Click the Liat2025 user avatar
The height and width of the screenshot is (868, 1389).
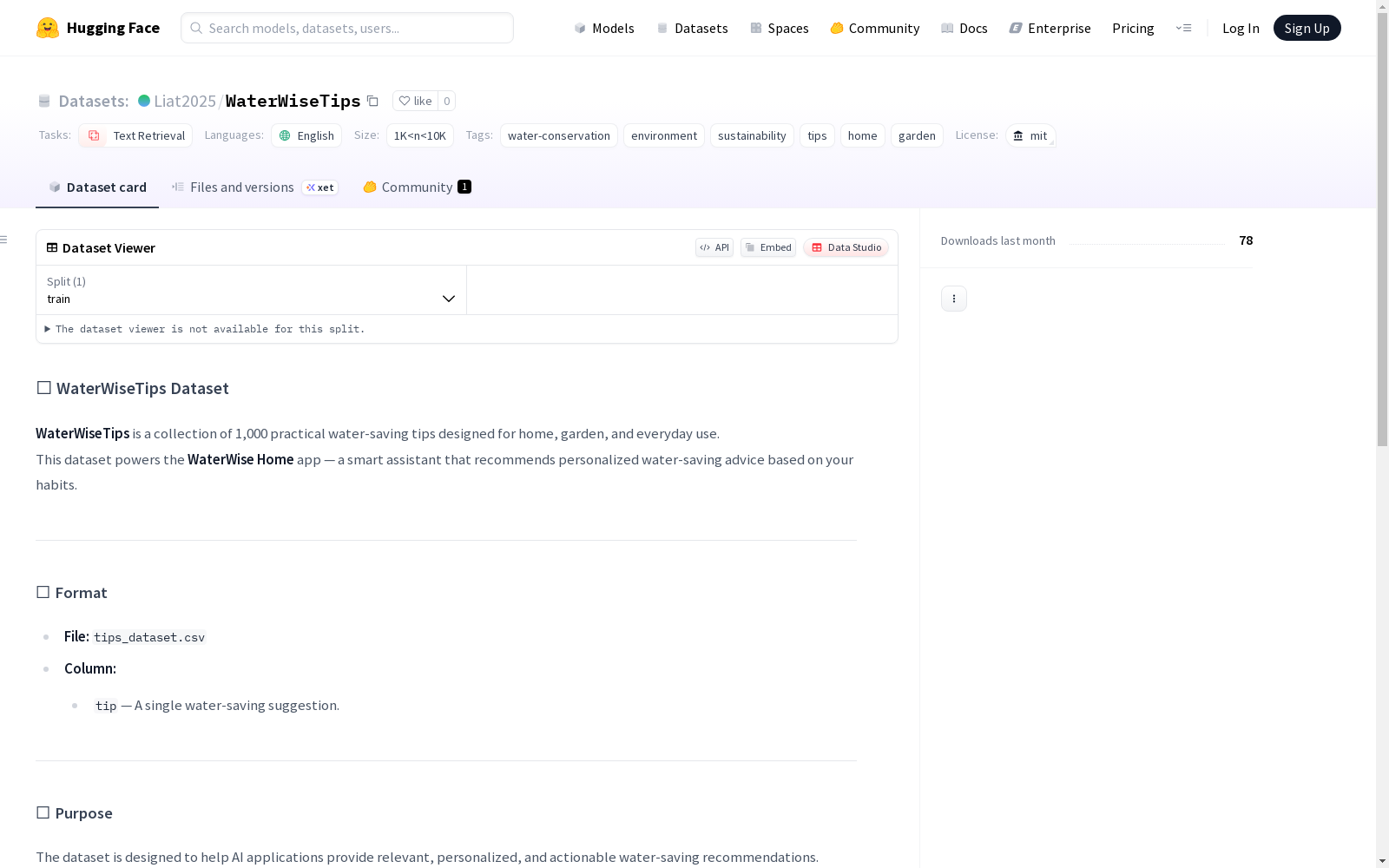click(144, 101)
